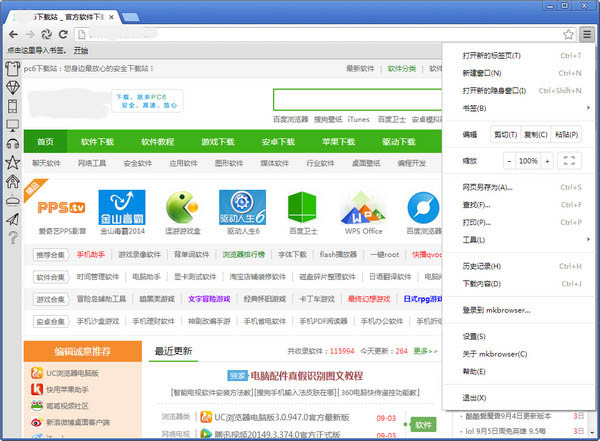The image size is (600, 441).
Task: Click the PPS.tv software icon
Action: coord(62,207)
